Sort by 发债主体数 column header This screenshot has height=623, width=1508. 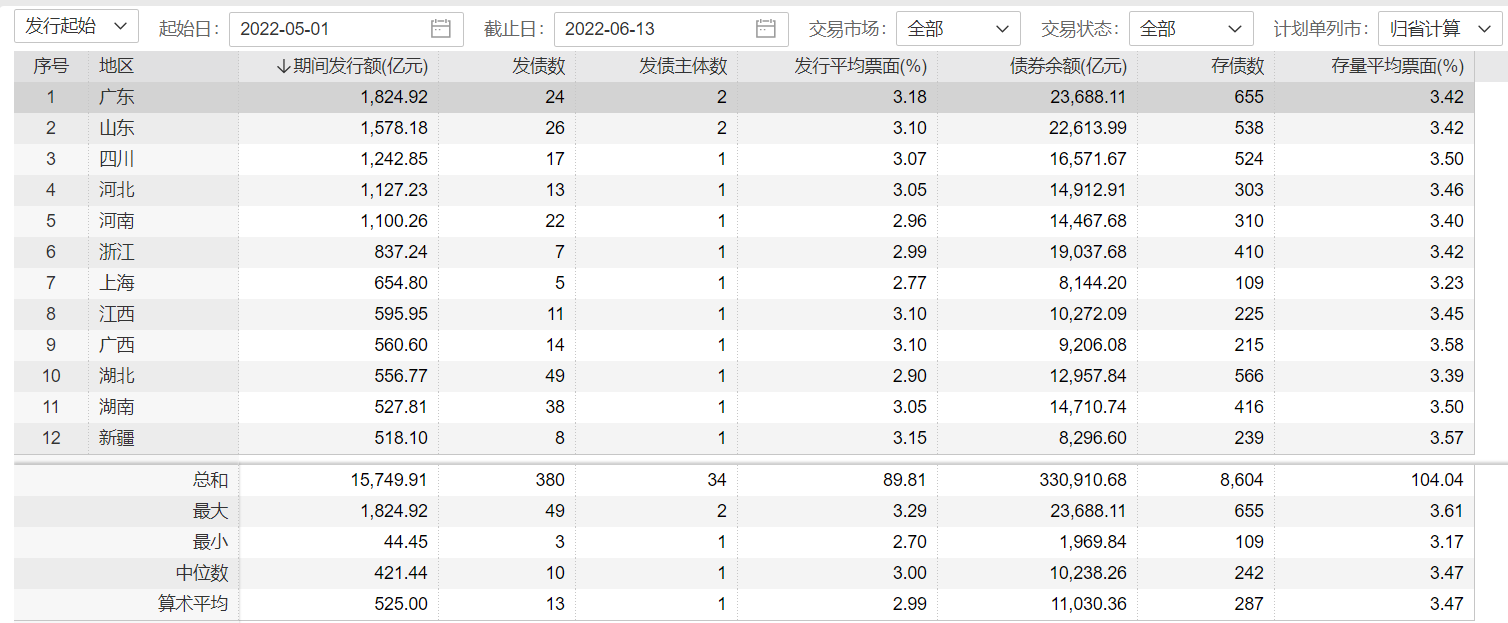tap(683, 67)
